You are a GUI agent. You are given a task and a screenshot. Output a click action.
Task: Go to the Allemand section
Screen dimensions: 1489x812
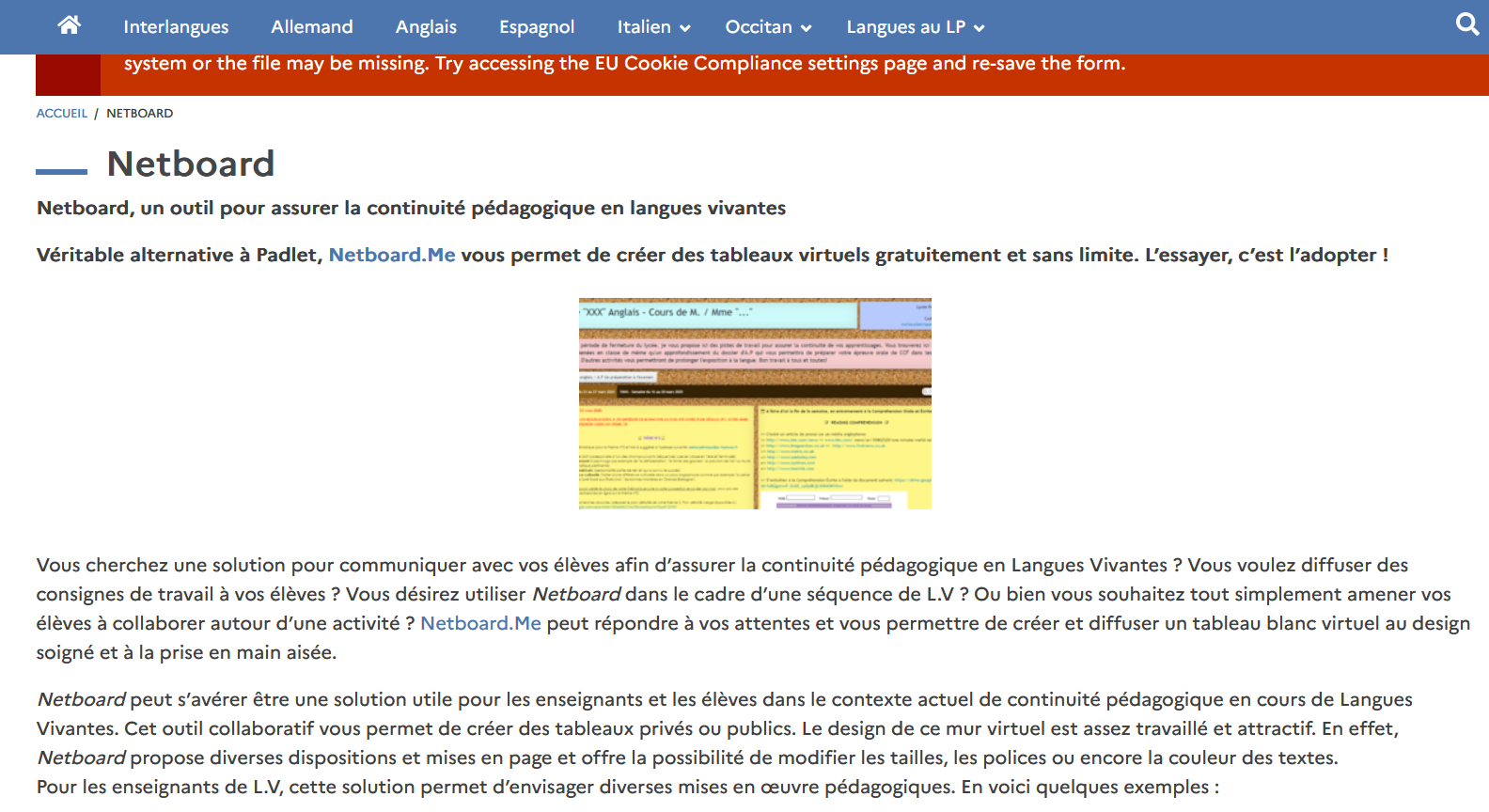312,27
